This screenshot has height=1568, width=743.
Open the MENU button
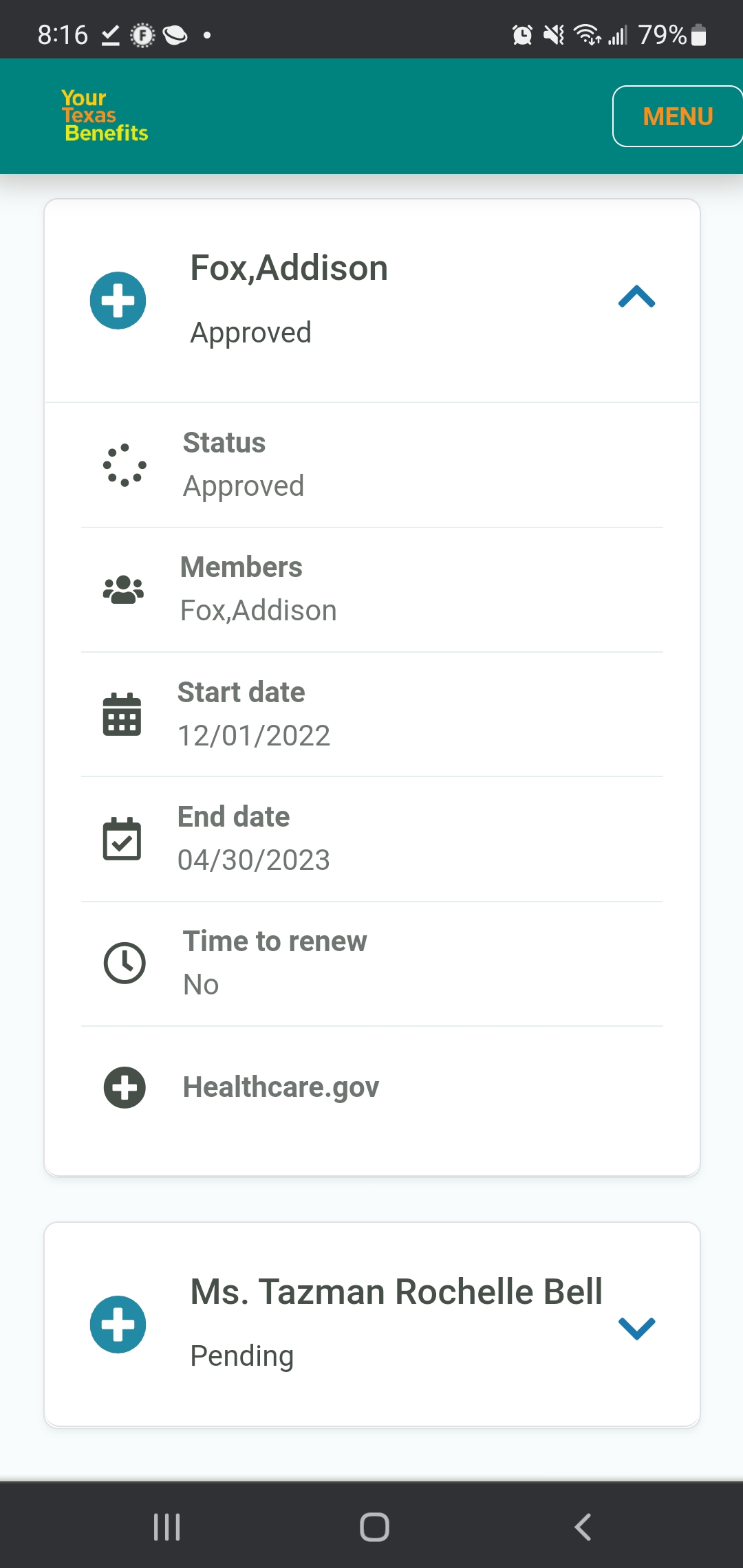point(678,116)
